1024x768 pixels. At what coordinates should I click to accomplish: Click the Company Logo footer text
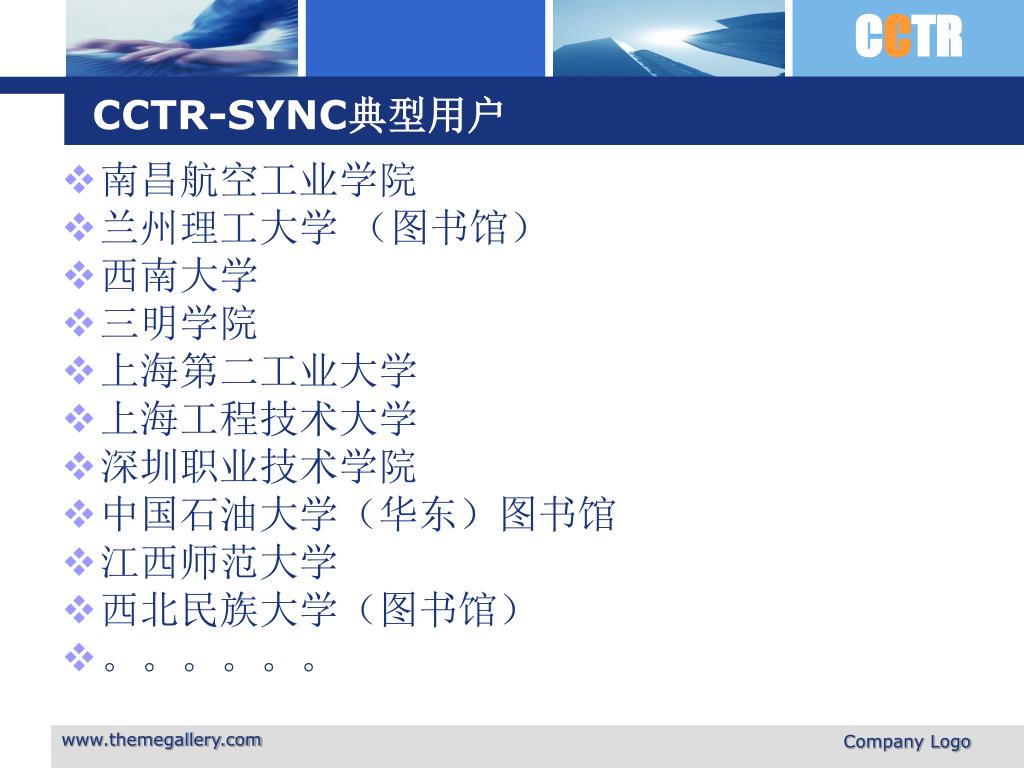906,741
